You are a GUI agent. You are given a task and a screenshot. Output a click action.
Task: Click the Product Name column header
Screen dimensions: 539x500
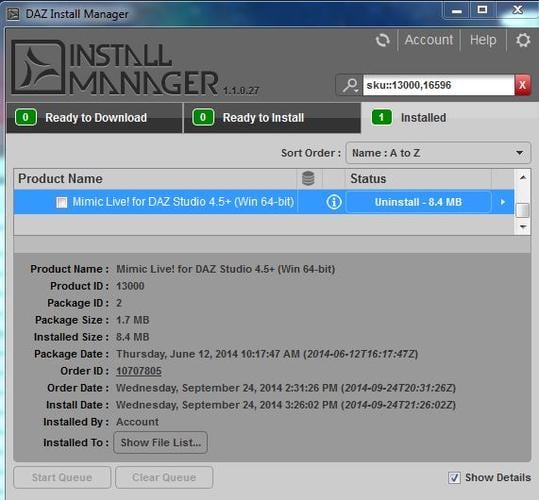(x=155, y=179)
